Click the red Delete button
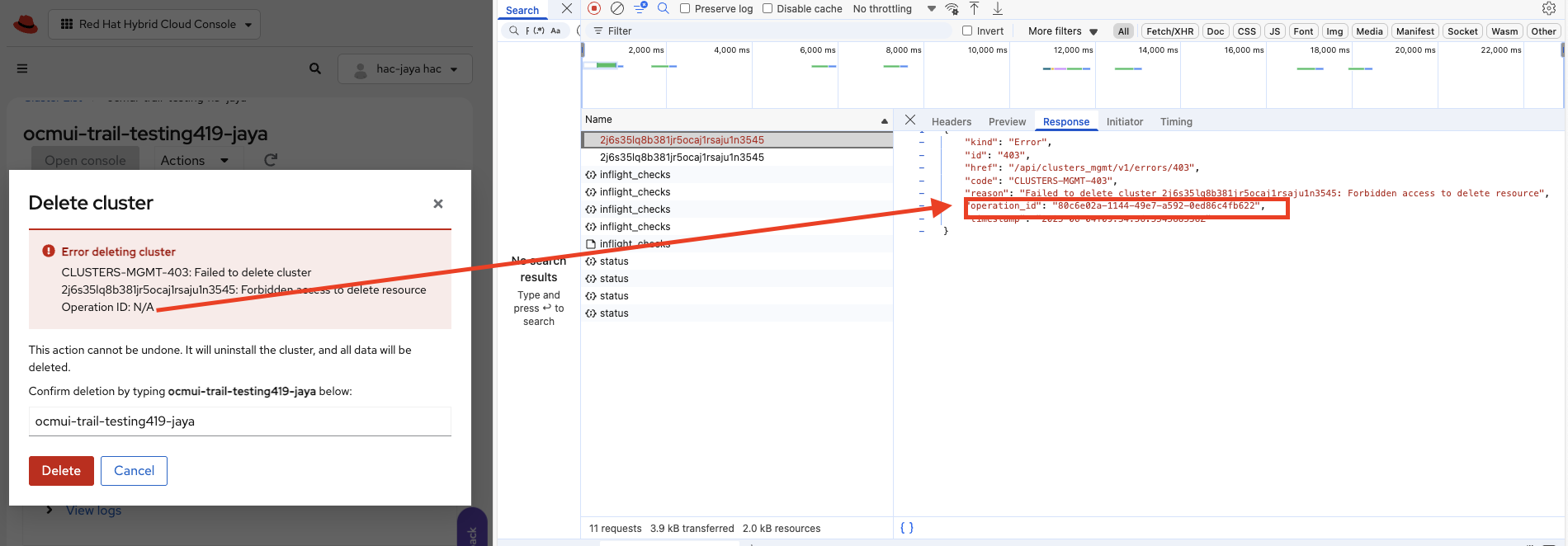The image size is (1568, 546). pos(61,471)
